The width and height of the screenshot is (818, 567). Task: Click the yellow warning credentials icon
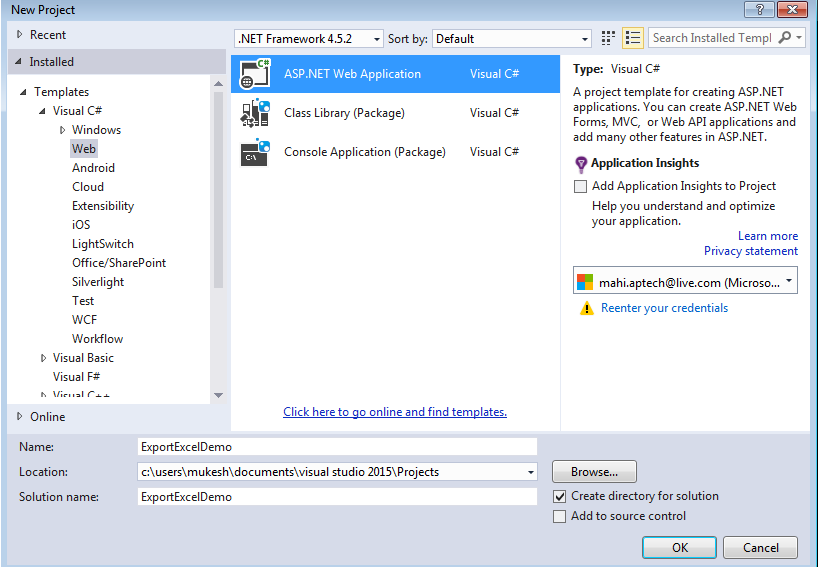[587, 308]
